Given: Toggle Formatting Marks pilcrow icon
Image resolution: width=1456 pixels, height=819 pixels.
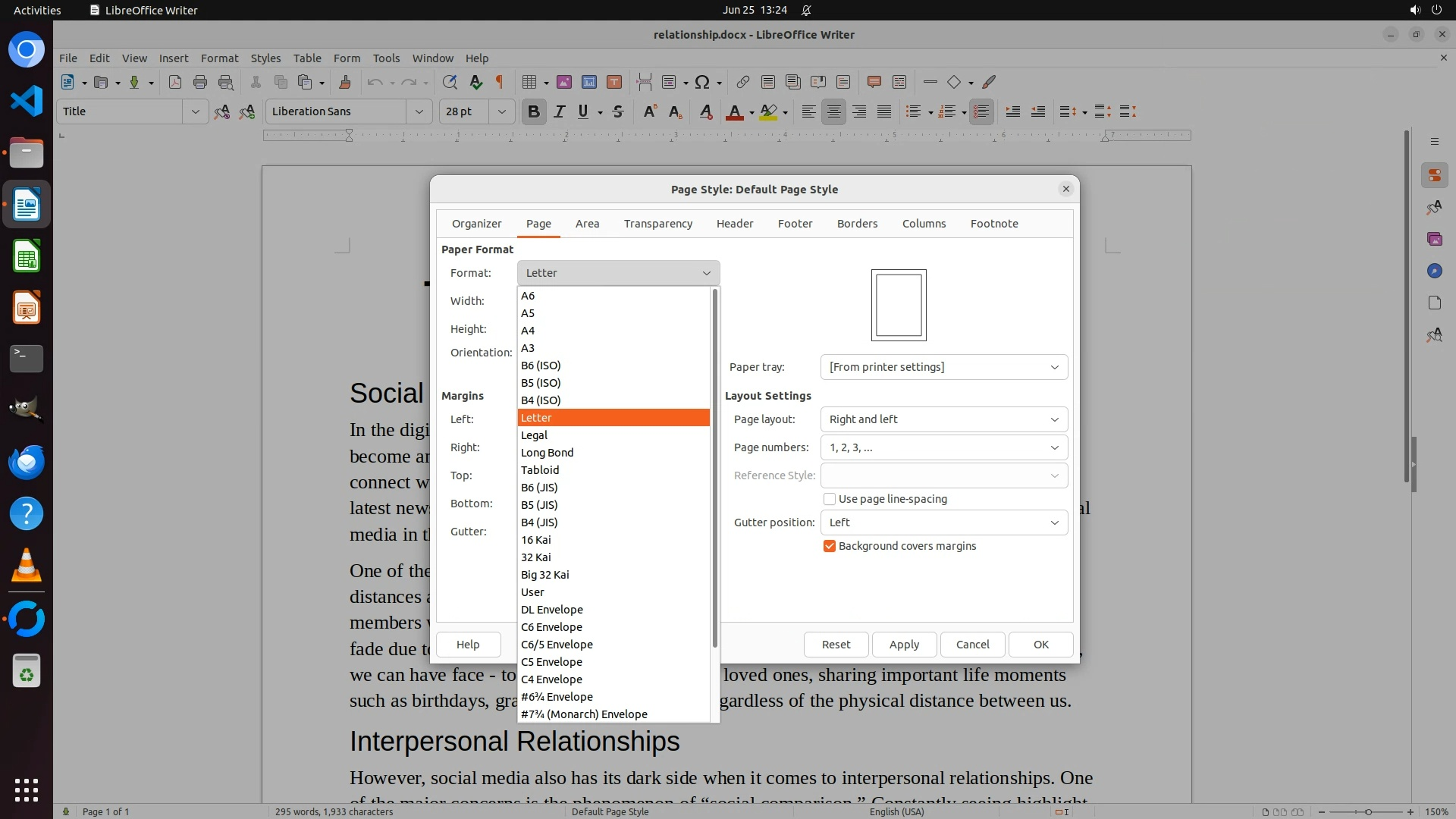Looking at the screenshot, I should [500, 83].
